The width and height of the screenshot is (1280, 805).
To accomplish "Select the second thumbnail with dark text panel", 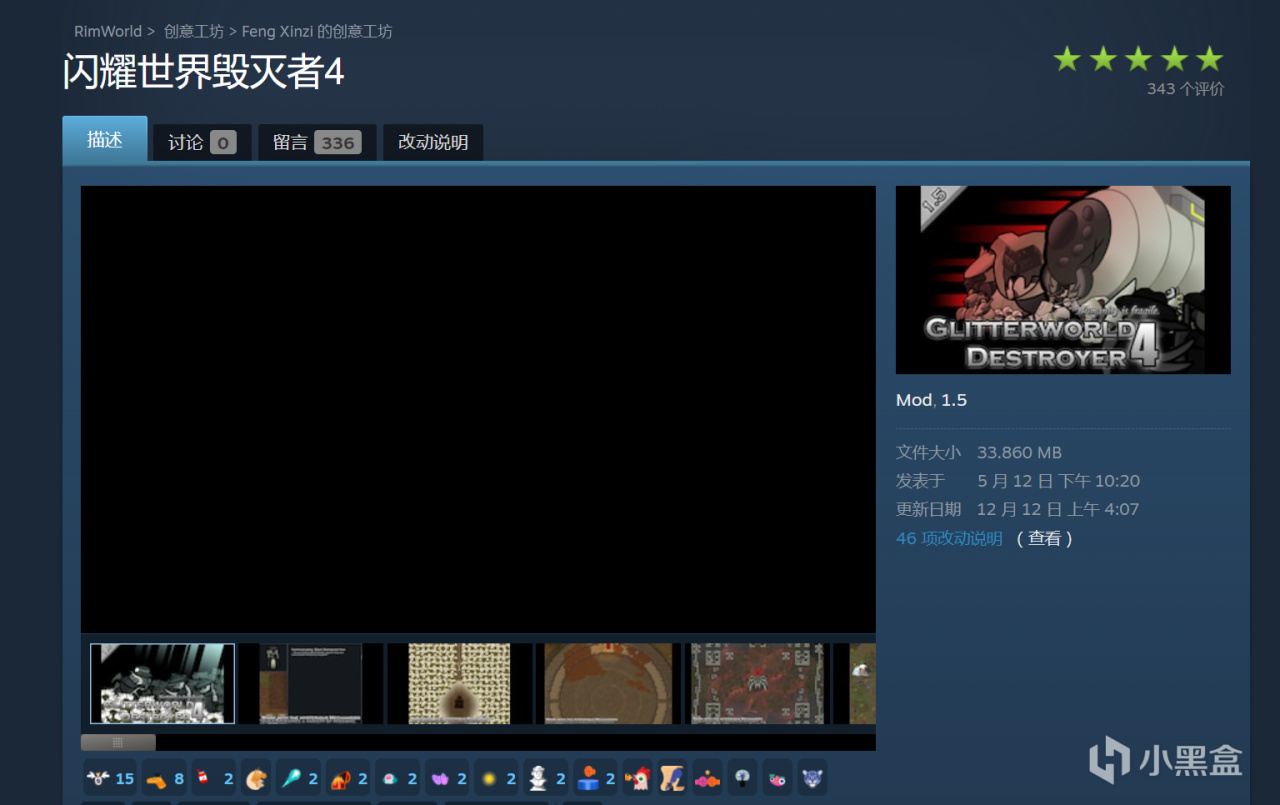I will (311, 683).
